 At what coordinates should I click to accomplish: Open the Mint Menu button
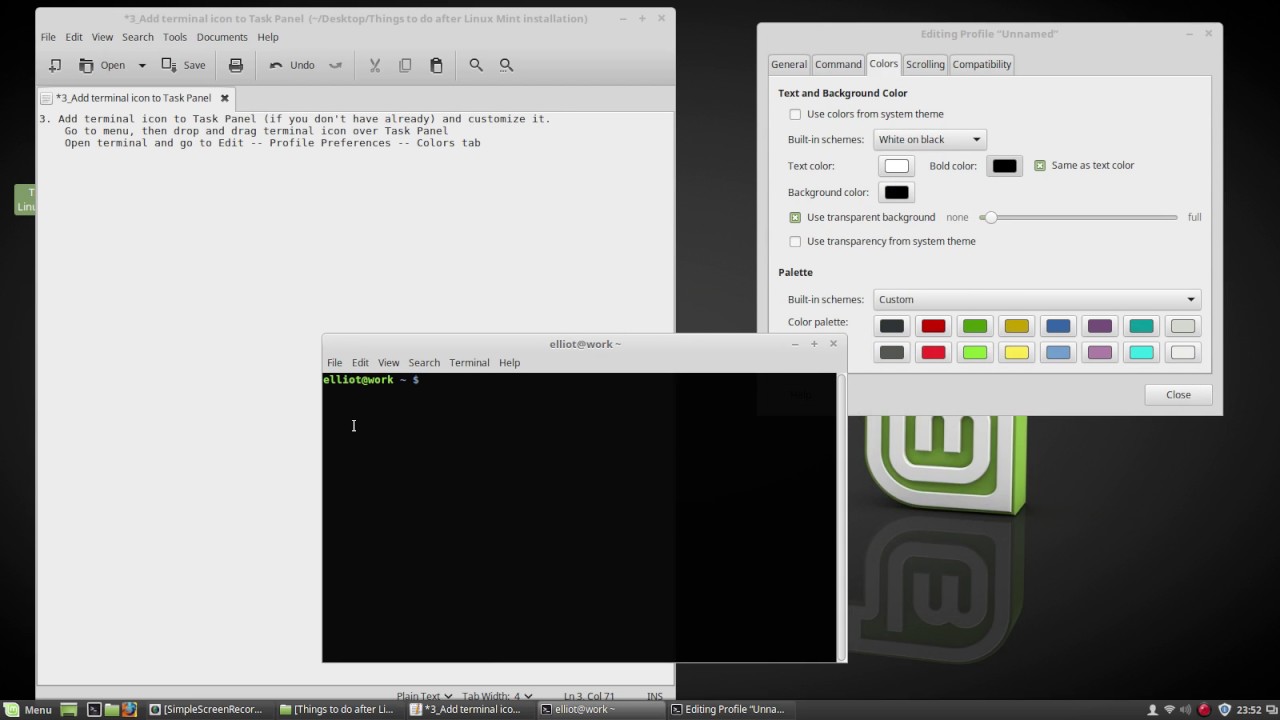click(27, 709)
